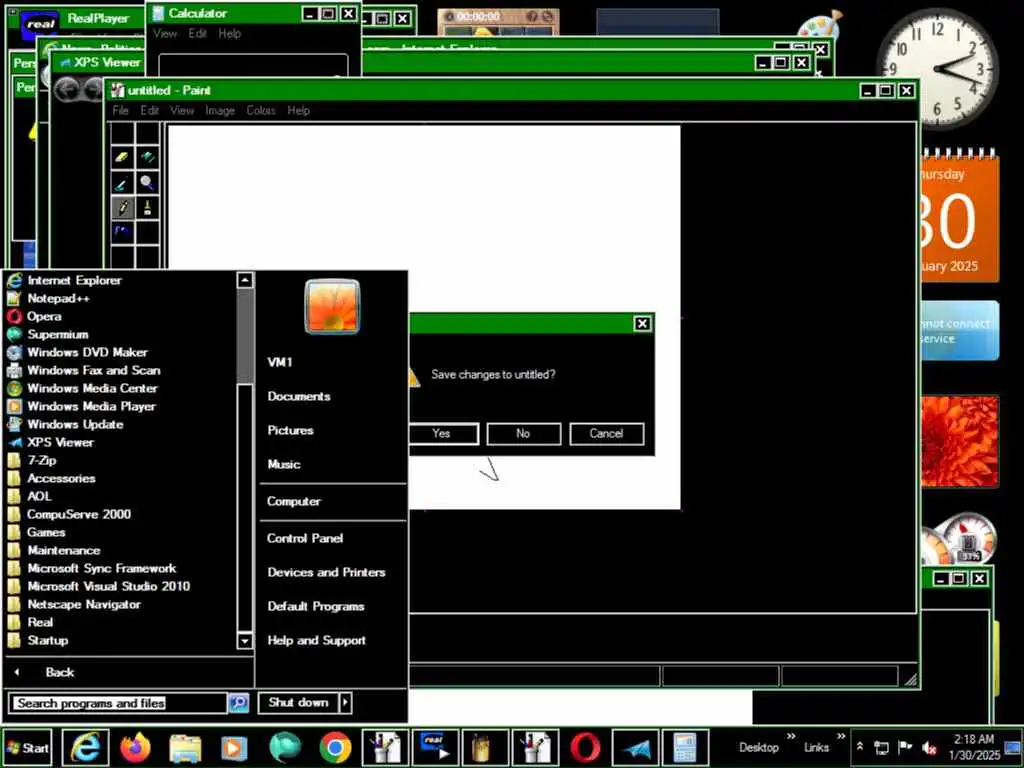Expand the Links toolbar chevron

click(x=840, y=737)
